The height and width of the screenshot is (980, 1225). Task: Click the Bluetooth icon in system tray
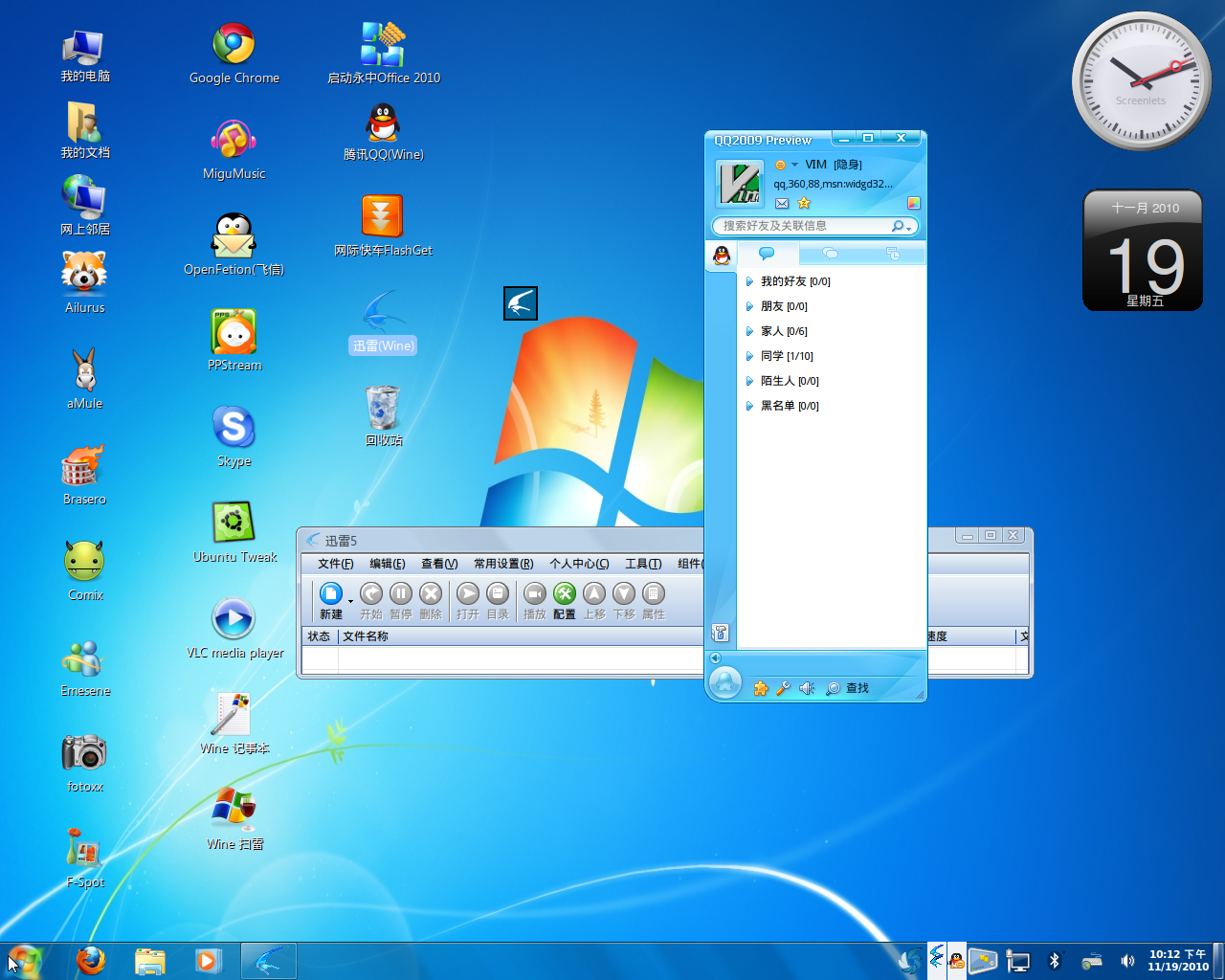[1054, 961]
